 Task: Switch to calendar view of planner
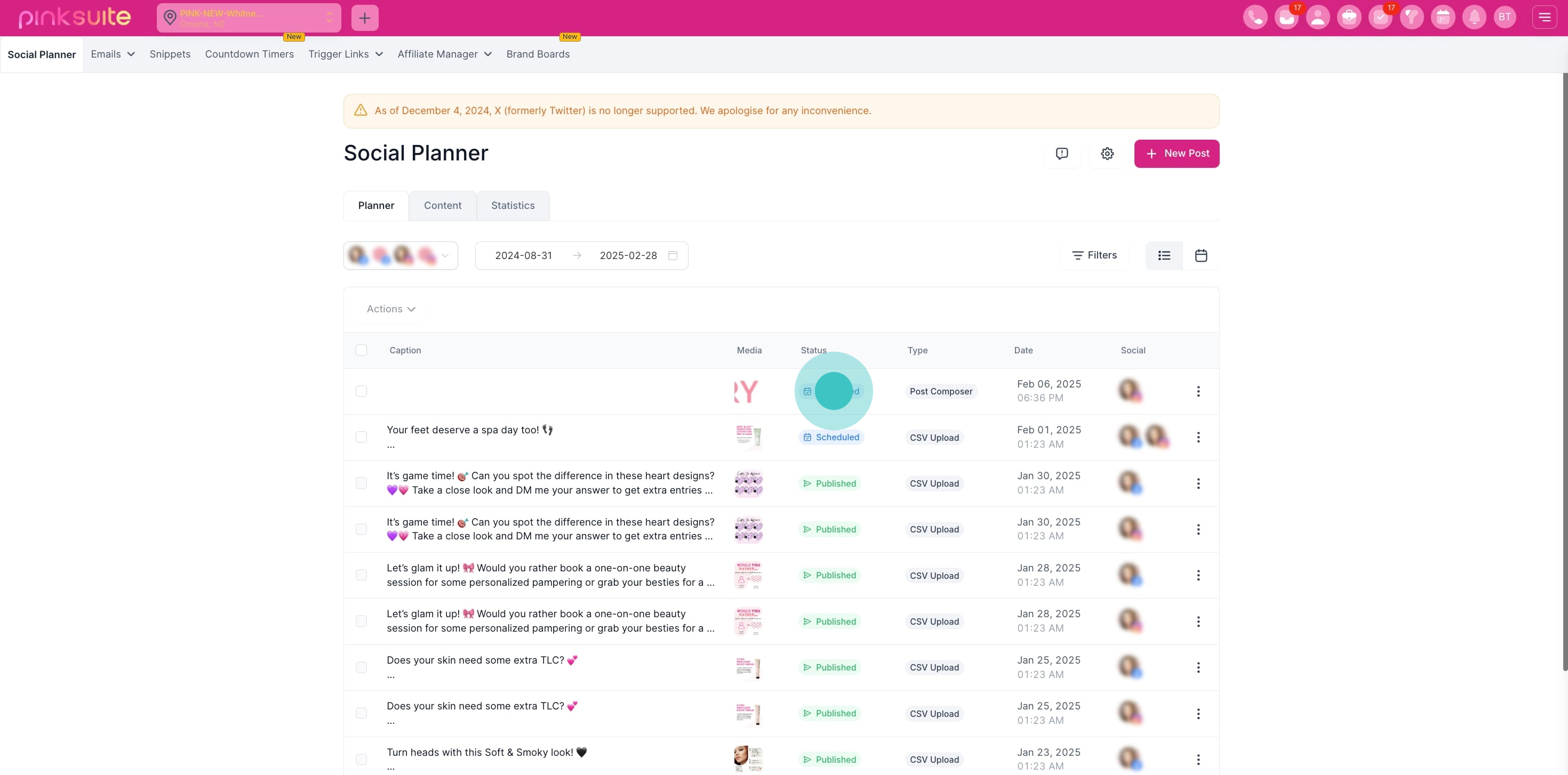click(1201, 255)
